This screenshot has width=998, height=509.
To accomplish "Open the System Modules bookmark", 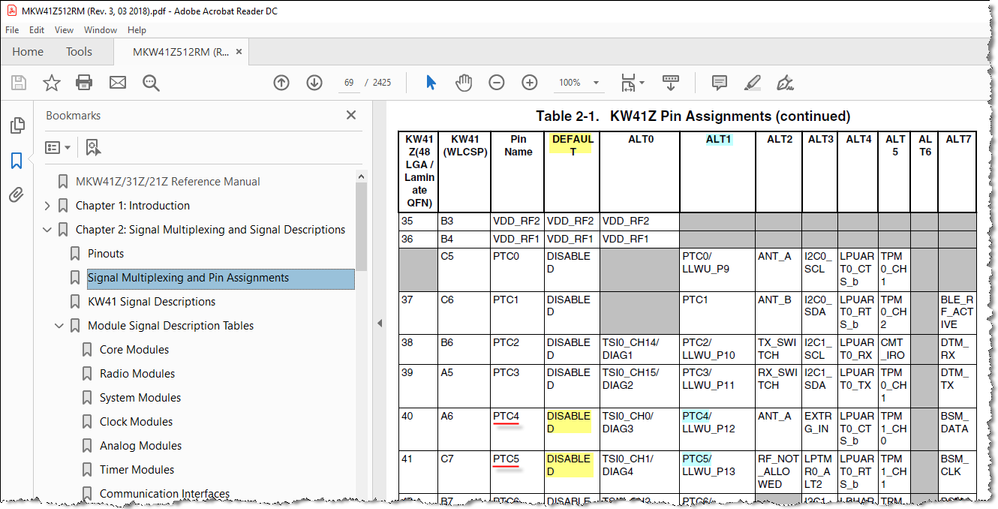I will tap(140, 398).
